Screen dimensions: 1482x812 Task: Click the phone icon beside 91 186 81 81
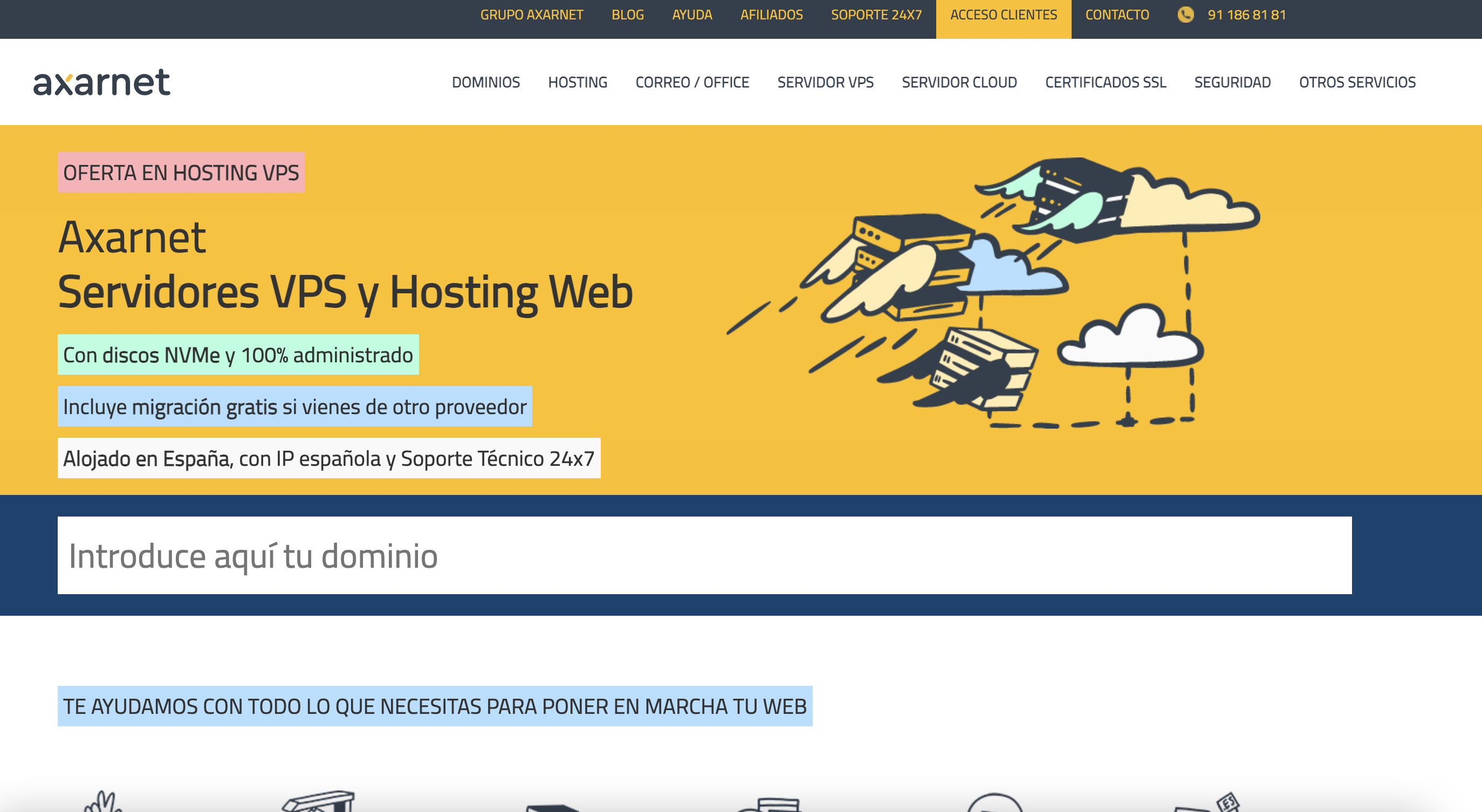(x=1185, y=15)
